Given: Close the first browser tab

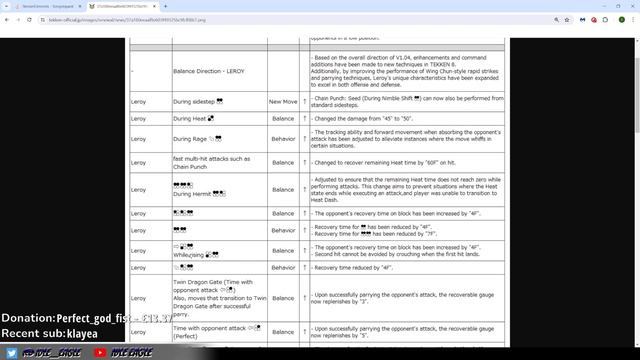Looking at the screenshot, I should click(80, 7).
